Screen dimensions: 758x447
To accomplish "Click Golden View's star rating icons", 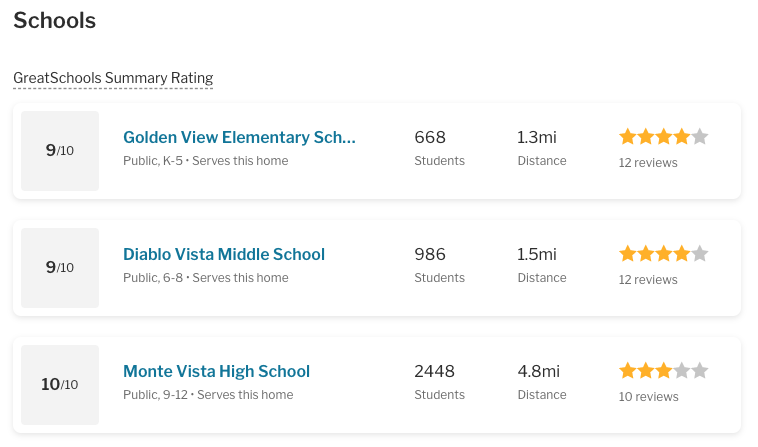I will click(x=663, y=137).
